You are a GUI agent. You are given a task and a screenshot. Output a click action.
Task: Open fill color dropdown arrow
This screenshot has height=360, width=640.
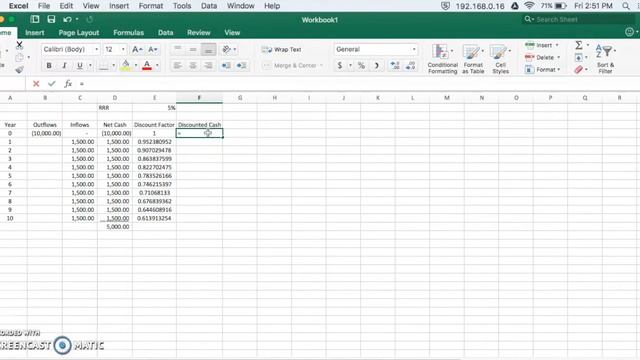coord(136,65)
